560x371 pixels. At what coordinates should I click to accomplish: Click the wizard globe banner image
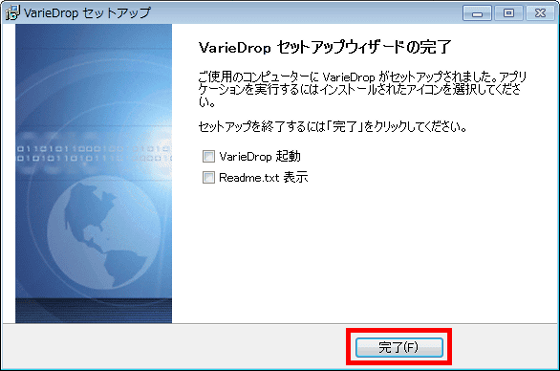(x=94, y=174)
